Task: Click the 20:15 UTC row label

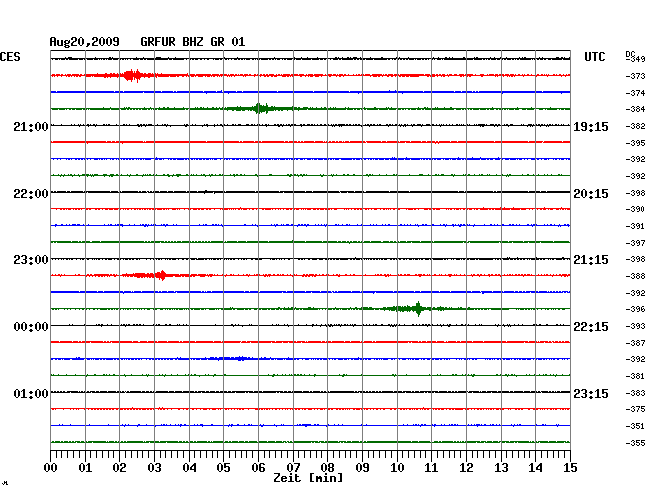Action: pos(591,194)
